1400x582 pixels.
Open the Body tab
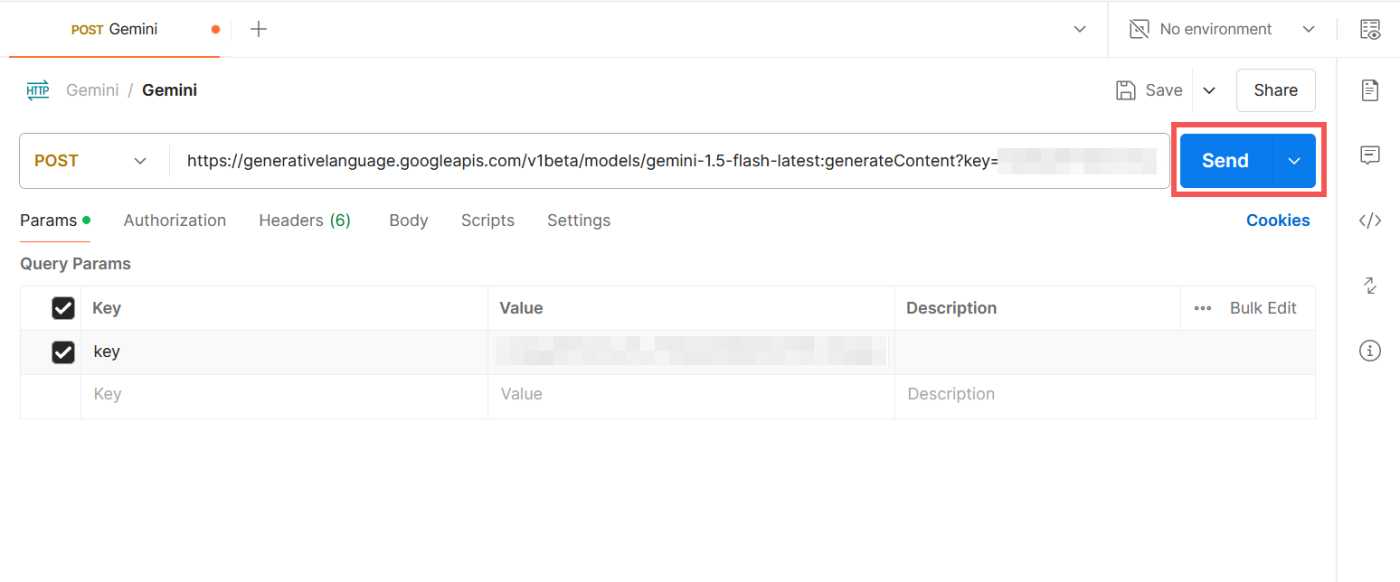[x=408, y=220]
